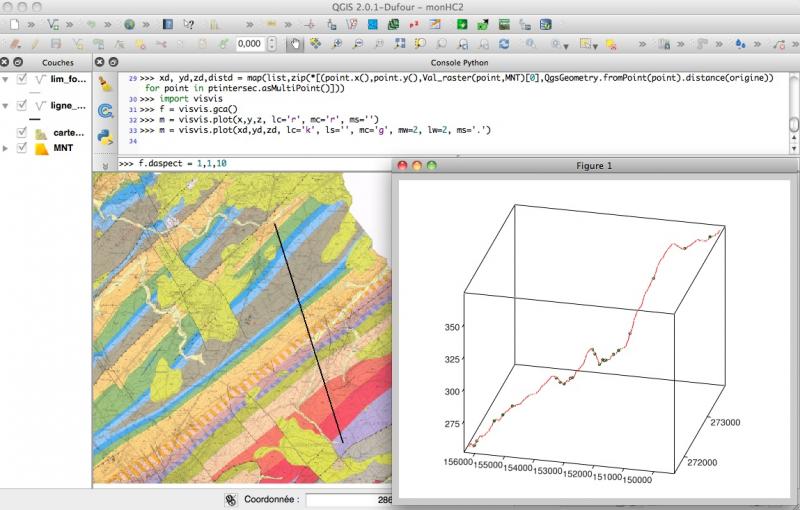Viewport: 800px width, 510px height.
Task: Toggle the mouse position extents icon in status bar
Action: point(229,499)
